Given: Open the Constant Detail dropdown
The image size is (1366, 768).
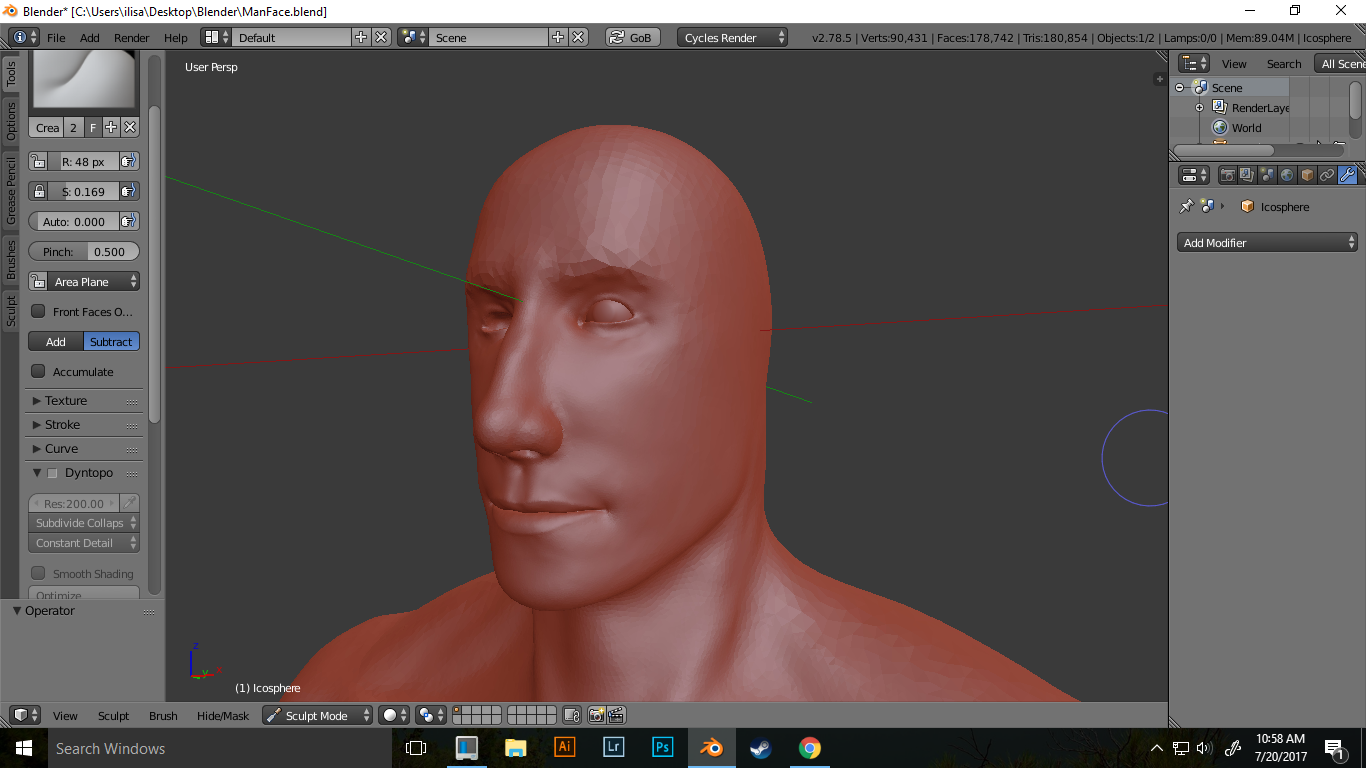Looking at the screenshot, I should tap(84, 543).
